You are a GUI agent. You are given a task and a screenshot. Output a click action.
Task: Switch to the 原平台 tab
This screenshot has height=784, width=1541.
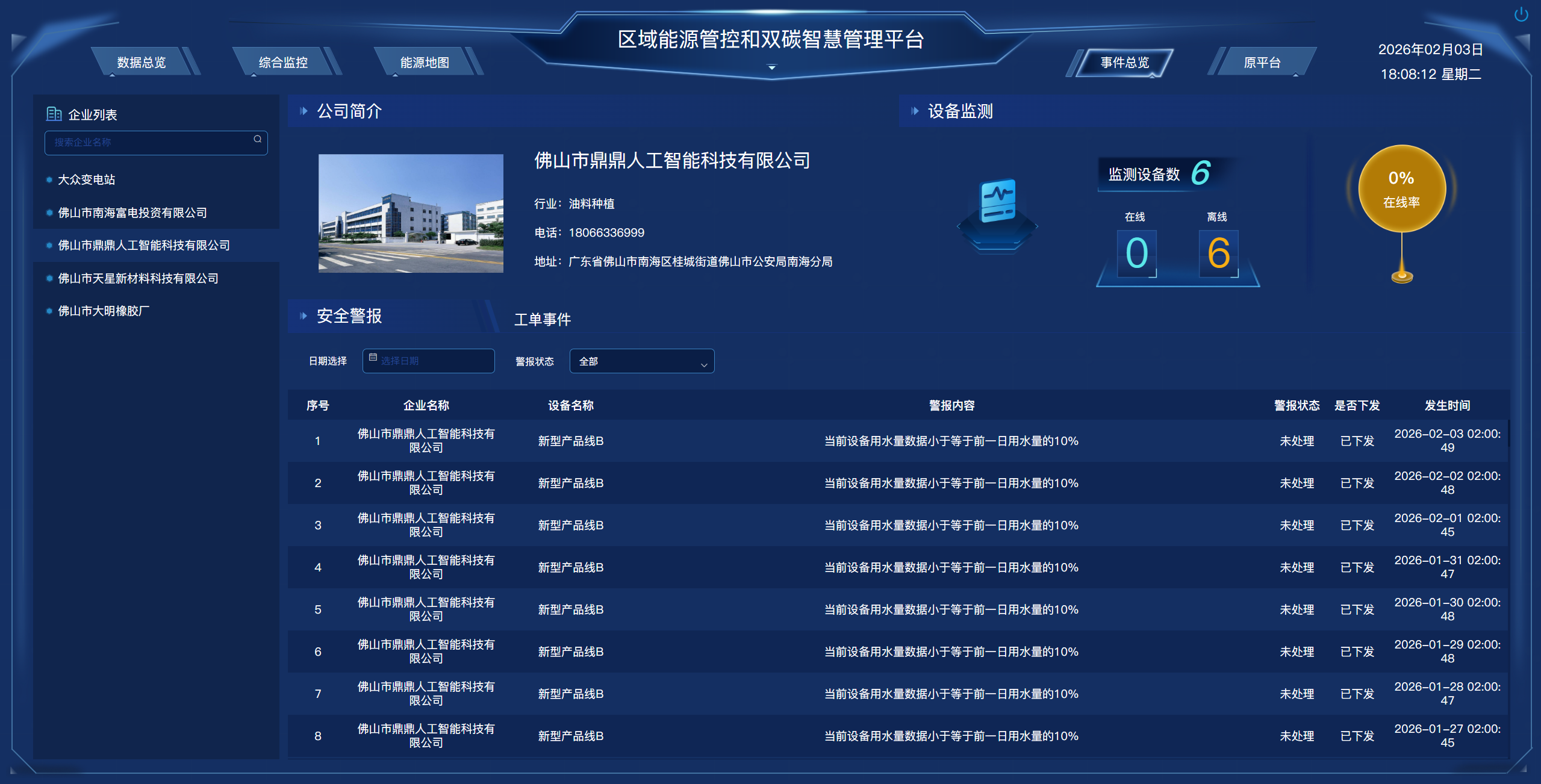click(1262, 61)
